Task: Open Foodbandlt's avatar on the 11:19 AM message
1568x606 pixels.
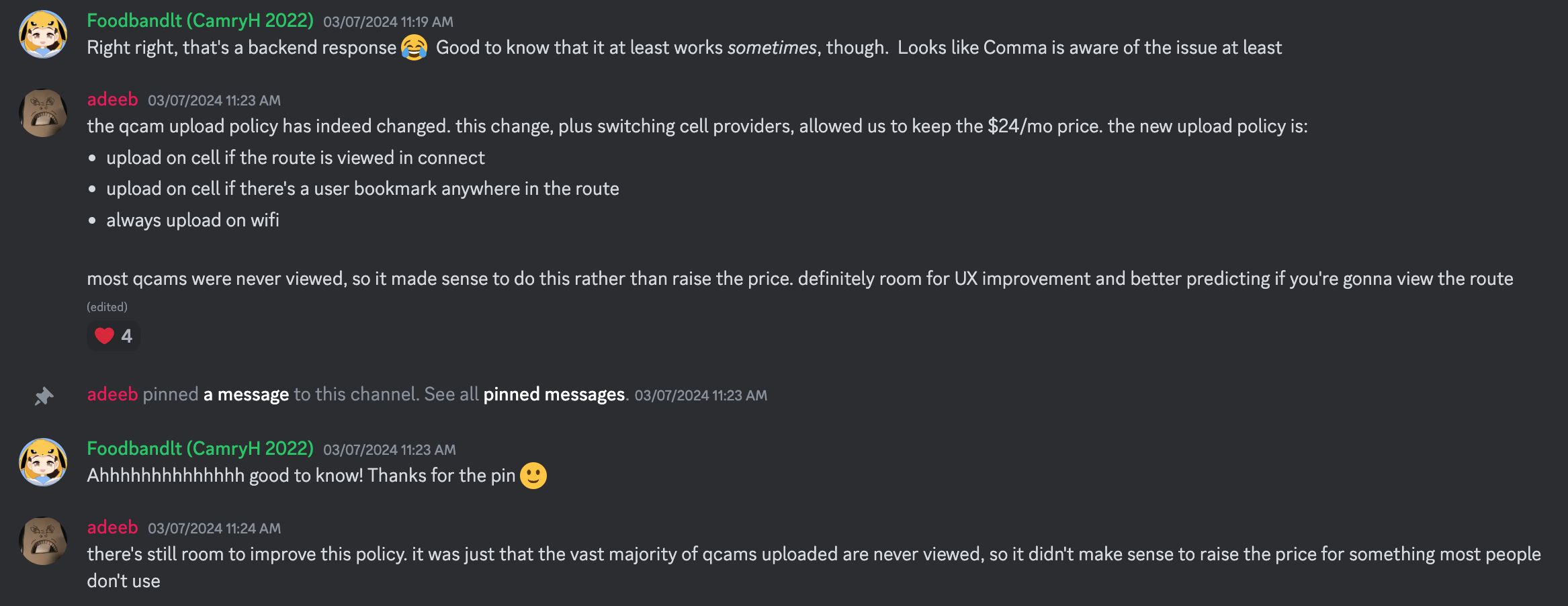Action: [x=43, y=34]
